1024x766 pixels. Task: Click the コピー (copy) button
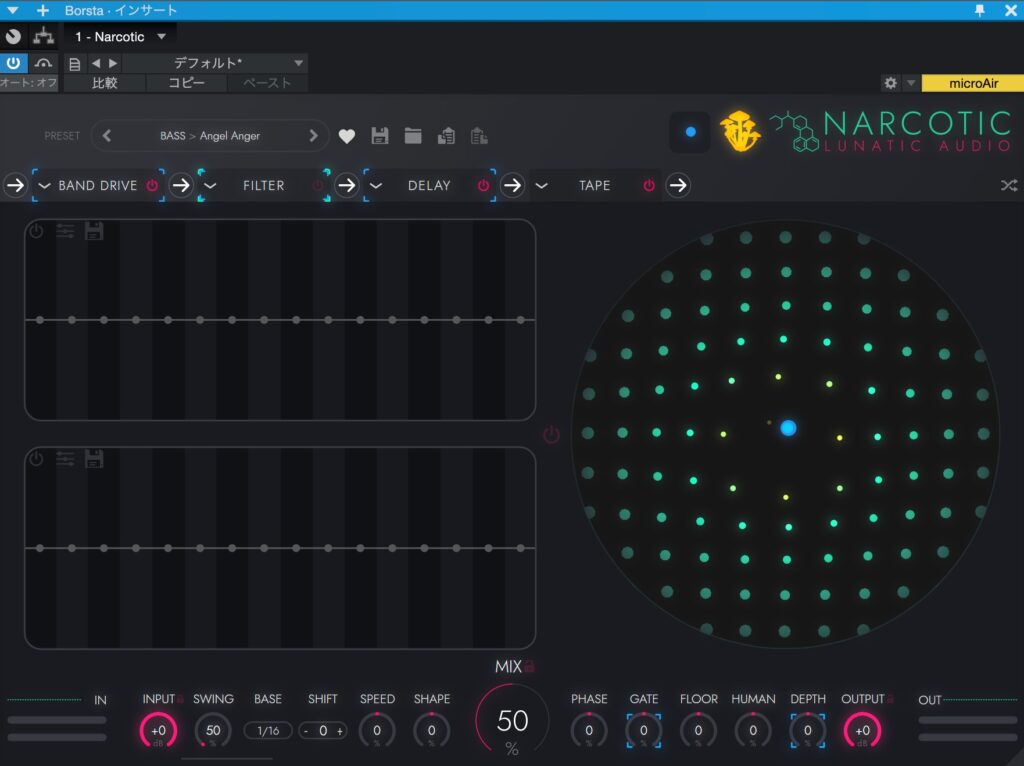(x=186, y=83)
